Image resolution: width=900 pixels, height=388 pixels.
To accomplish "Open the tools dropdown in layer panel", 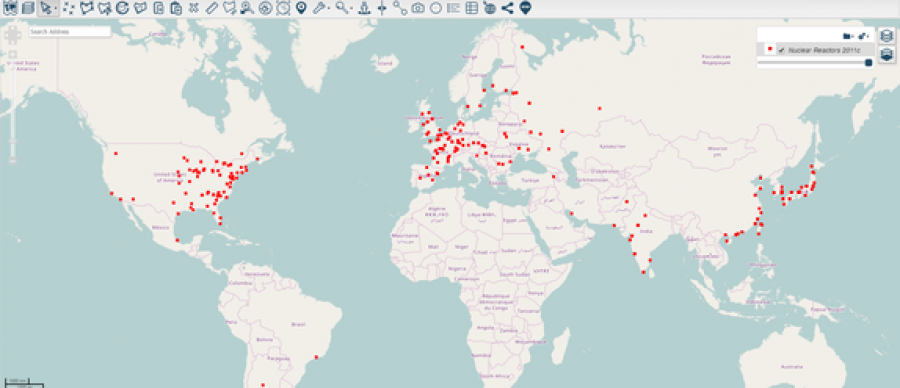I will tap(864, 36).
